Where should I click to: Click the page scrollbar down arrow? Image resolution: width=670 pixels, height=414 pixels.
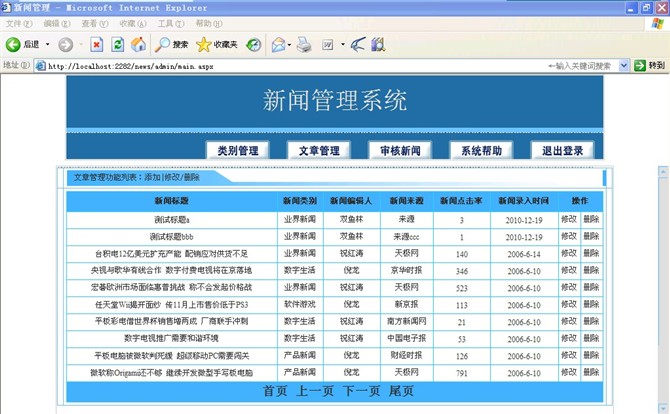(x=663, y=408)
